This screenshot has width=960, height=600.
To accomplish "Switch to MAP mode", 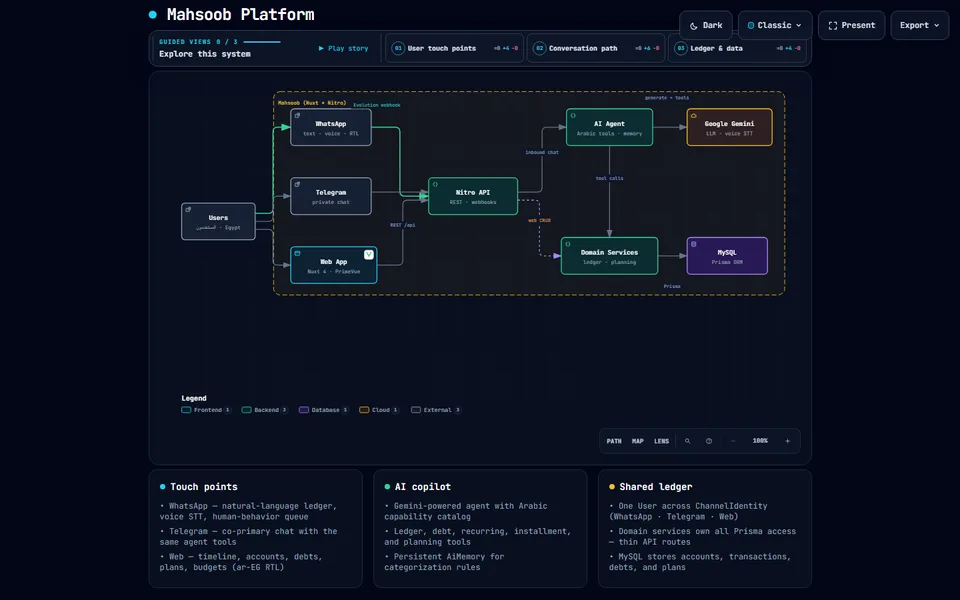I will pyautogui.click(x=637, y=441).
